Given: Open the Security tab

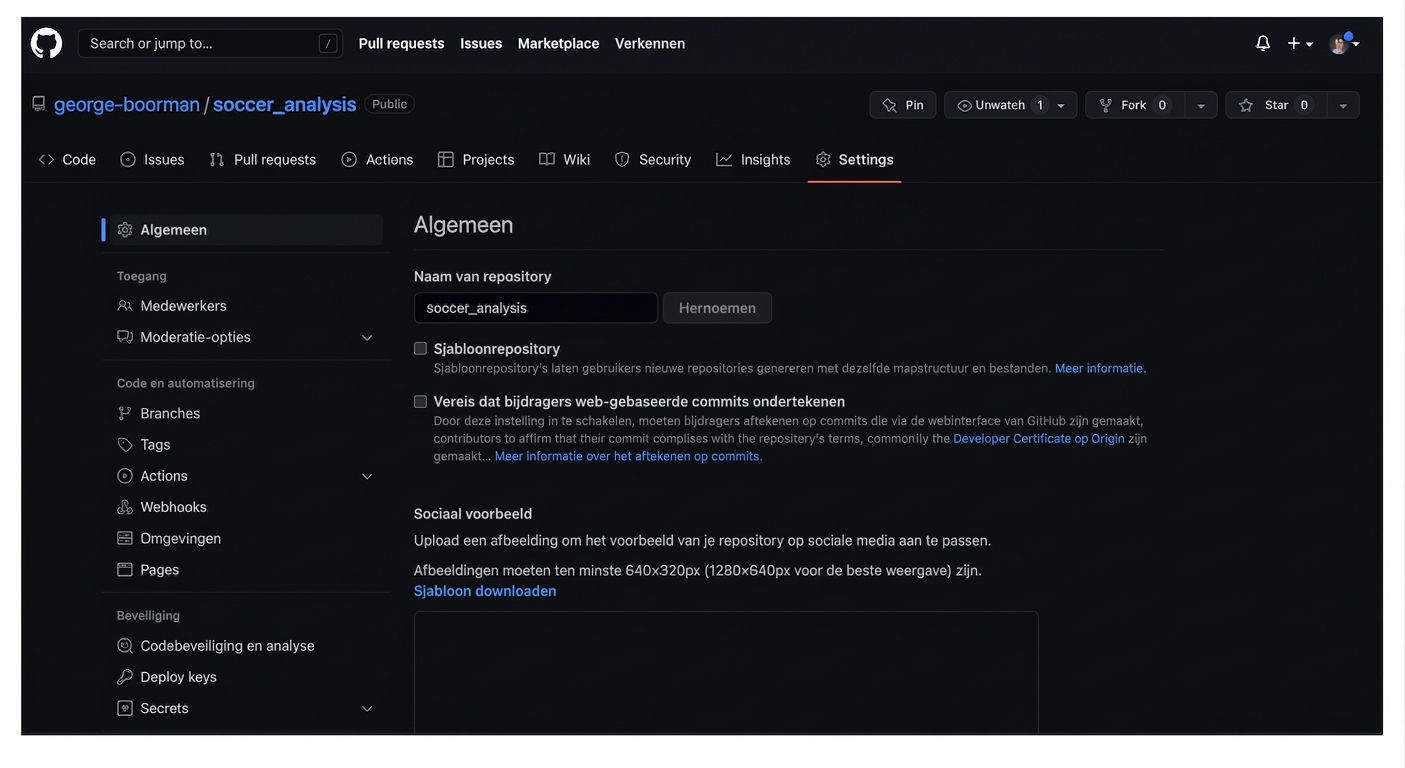Looking at the screenshot, I should tap(652, 160).
